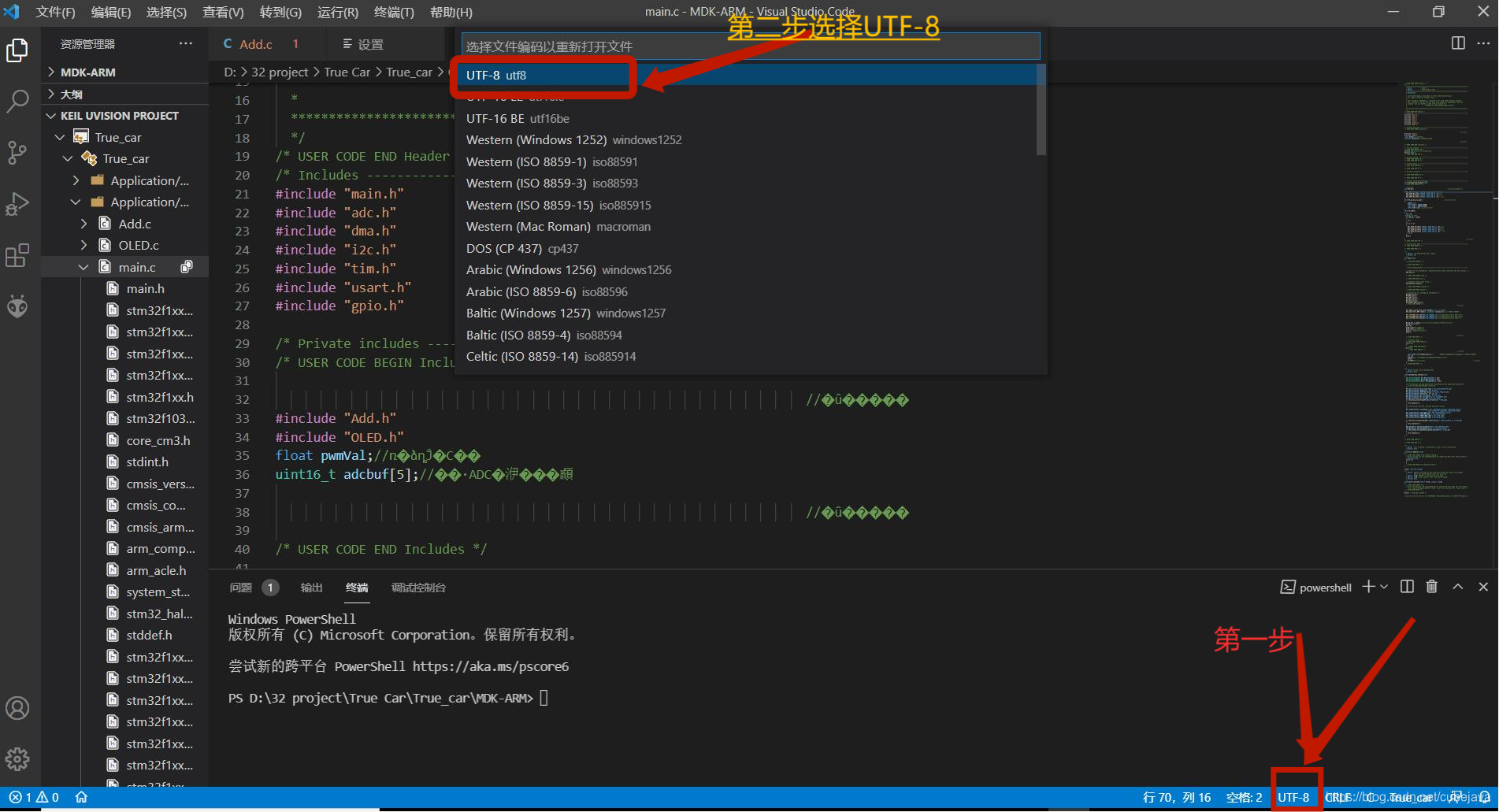Open stddef.h file in tree
The image size is (1499, 812).
point(149,635)
